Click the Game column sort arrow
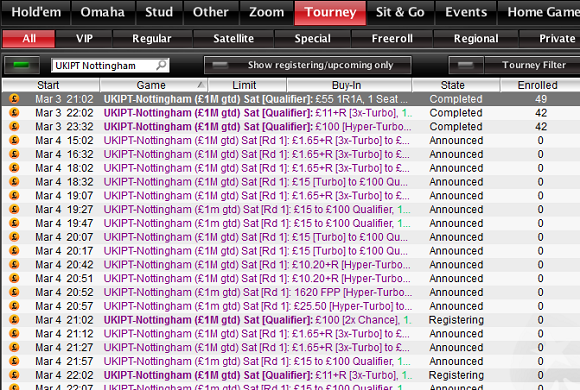Image resolution: width=580 pixels, height=390 pixels. pos(201,85)
